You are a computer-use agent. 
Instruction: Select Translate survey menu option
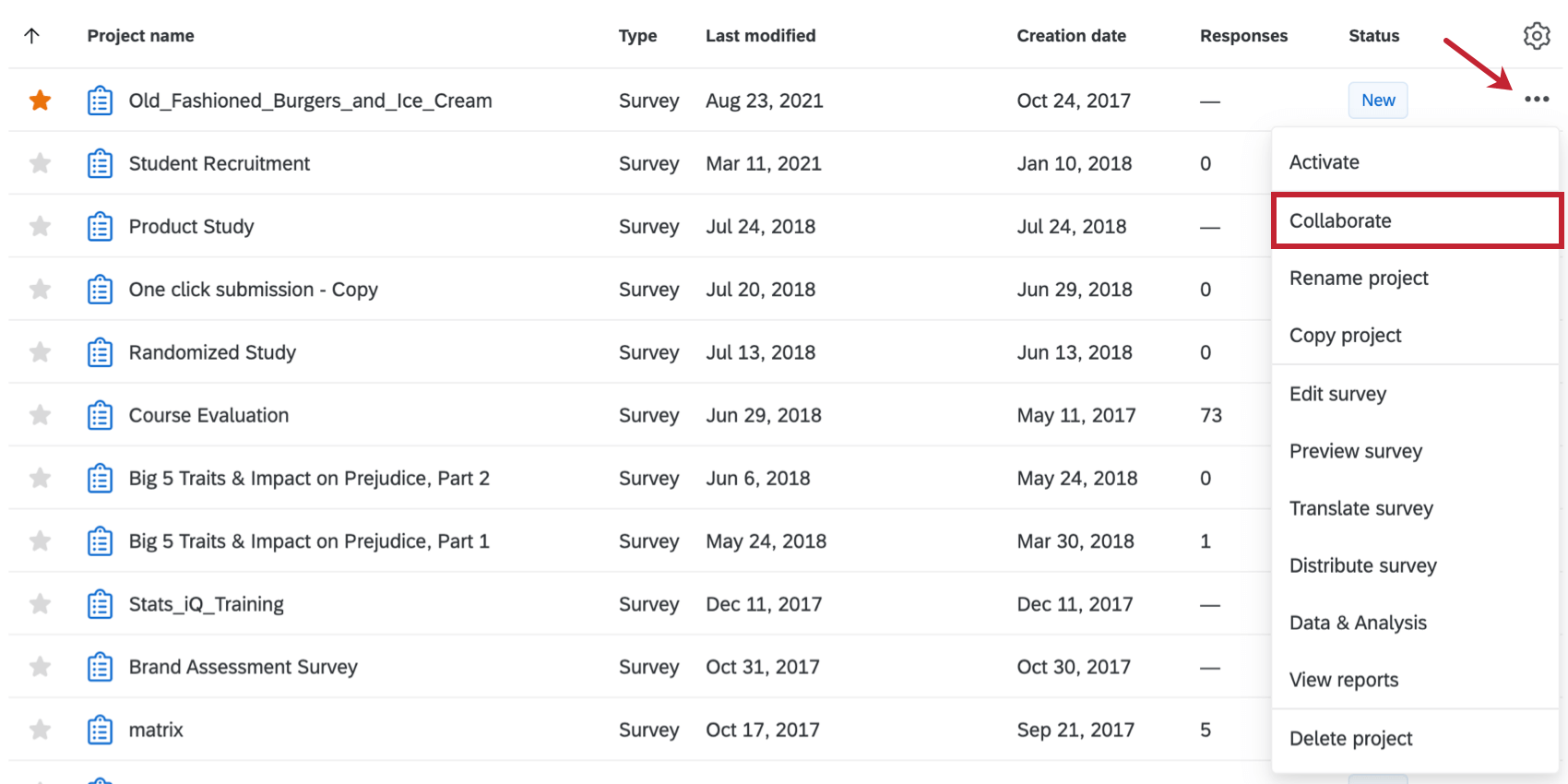[1360, 509]
